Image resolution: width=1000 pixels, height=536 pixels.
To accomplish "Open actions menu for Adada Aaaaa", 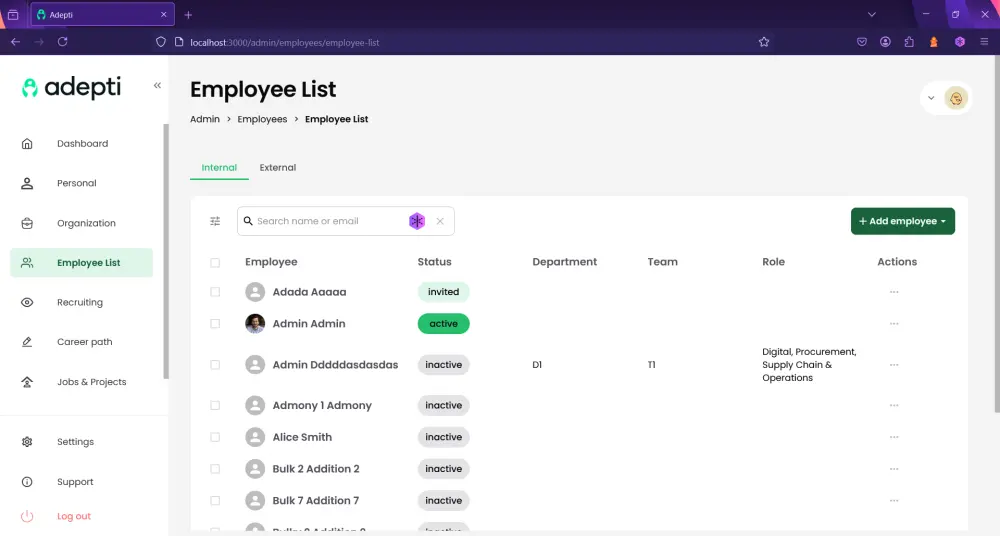I will click(x=894, y=292).
